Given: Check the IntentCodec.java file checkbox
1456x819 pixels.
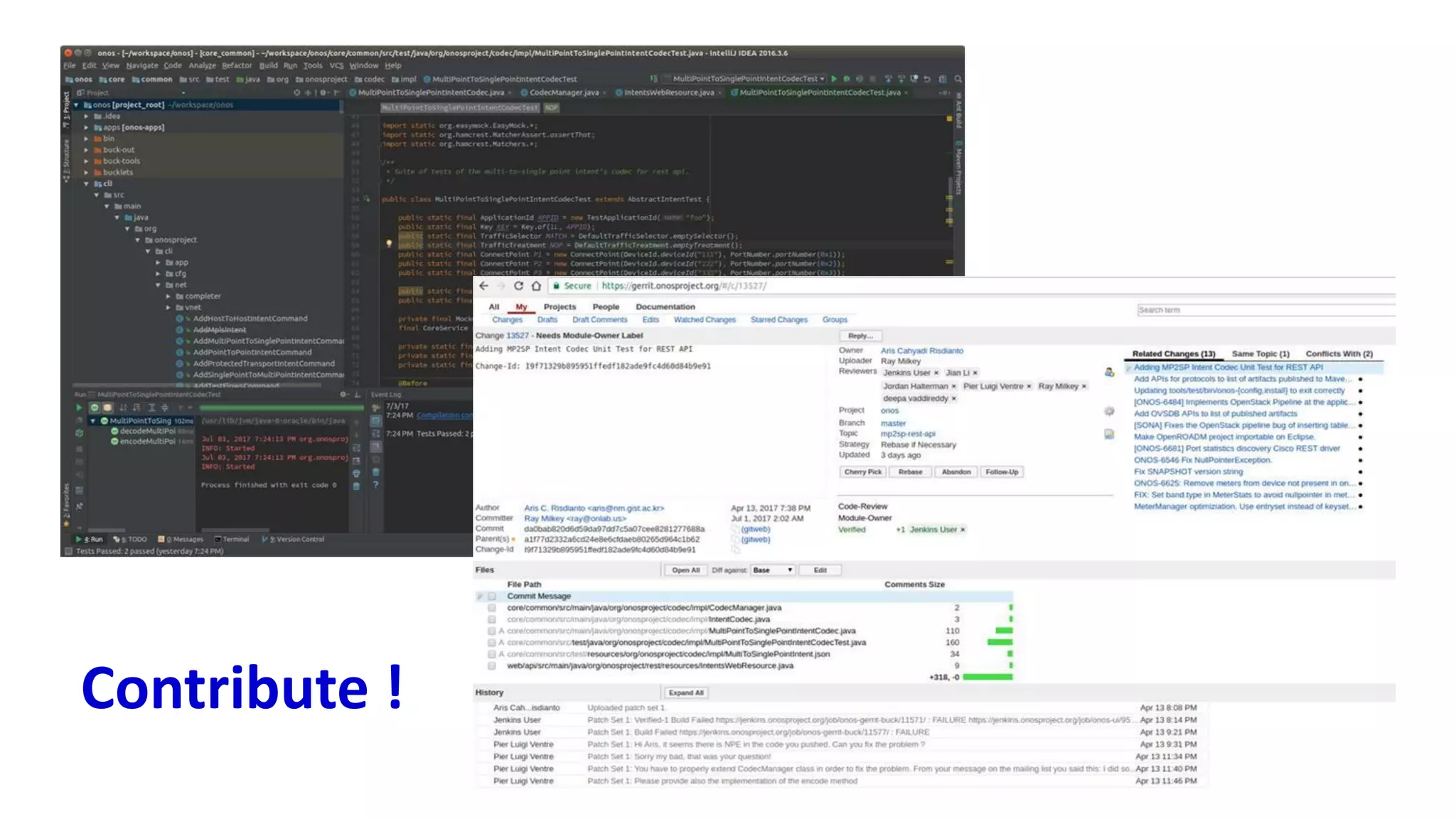Looking at the screenshot, I should point(491,619).
